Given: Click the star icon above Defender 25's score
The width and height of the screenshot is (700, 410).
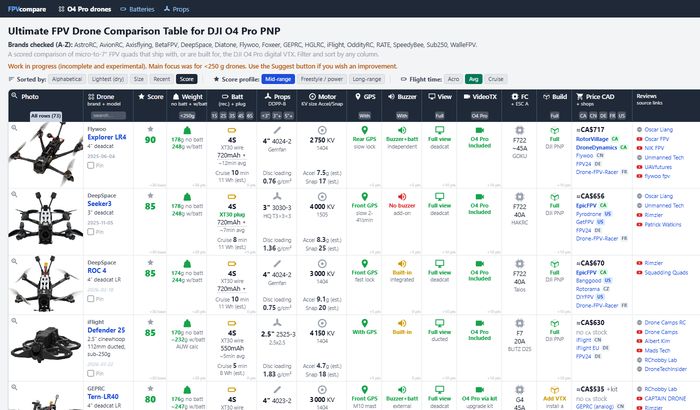Looking at the screenshot, I should pos(150,322).
